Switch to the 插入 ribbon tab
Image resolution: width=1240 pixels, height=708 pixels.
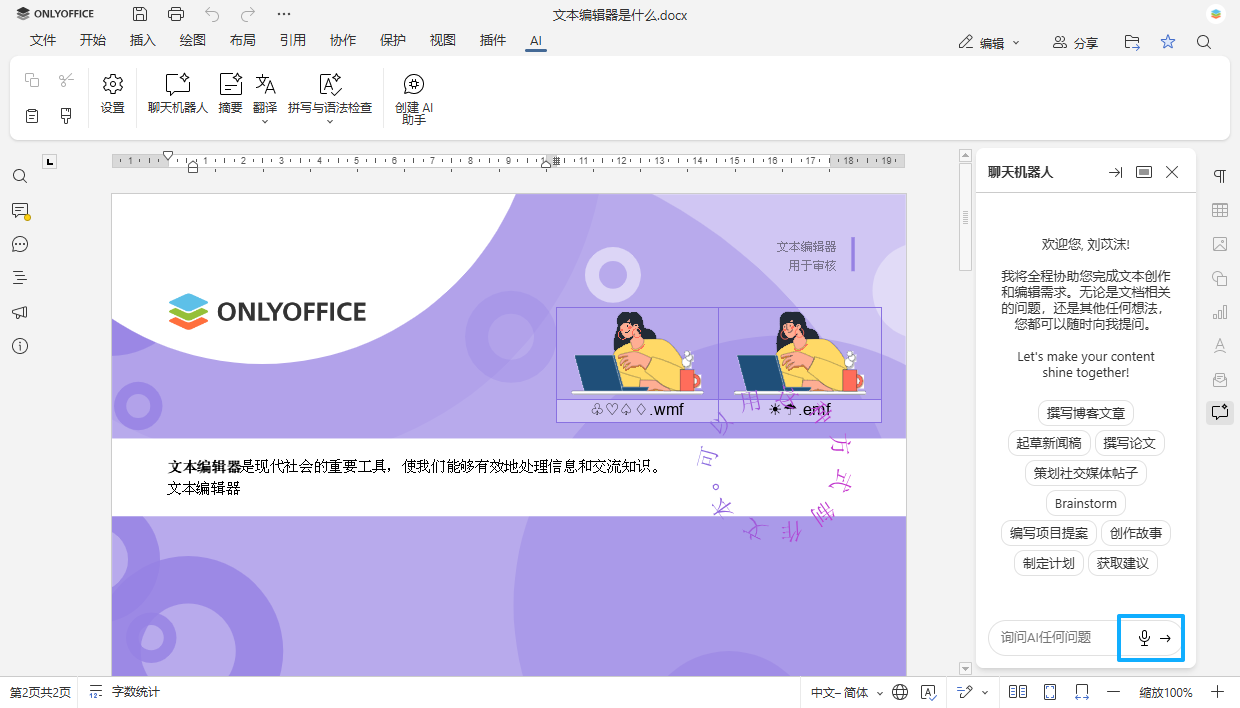(x=142, y=41)
